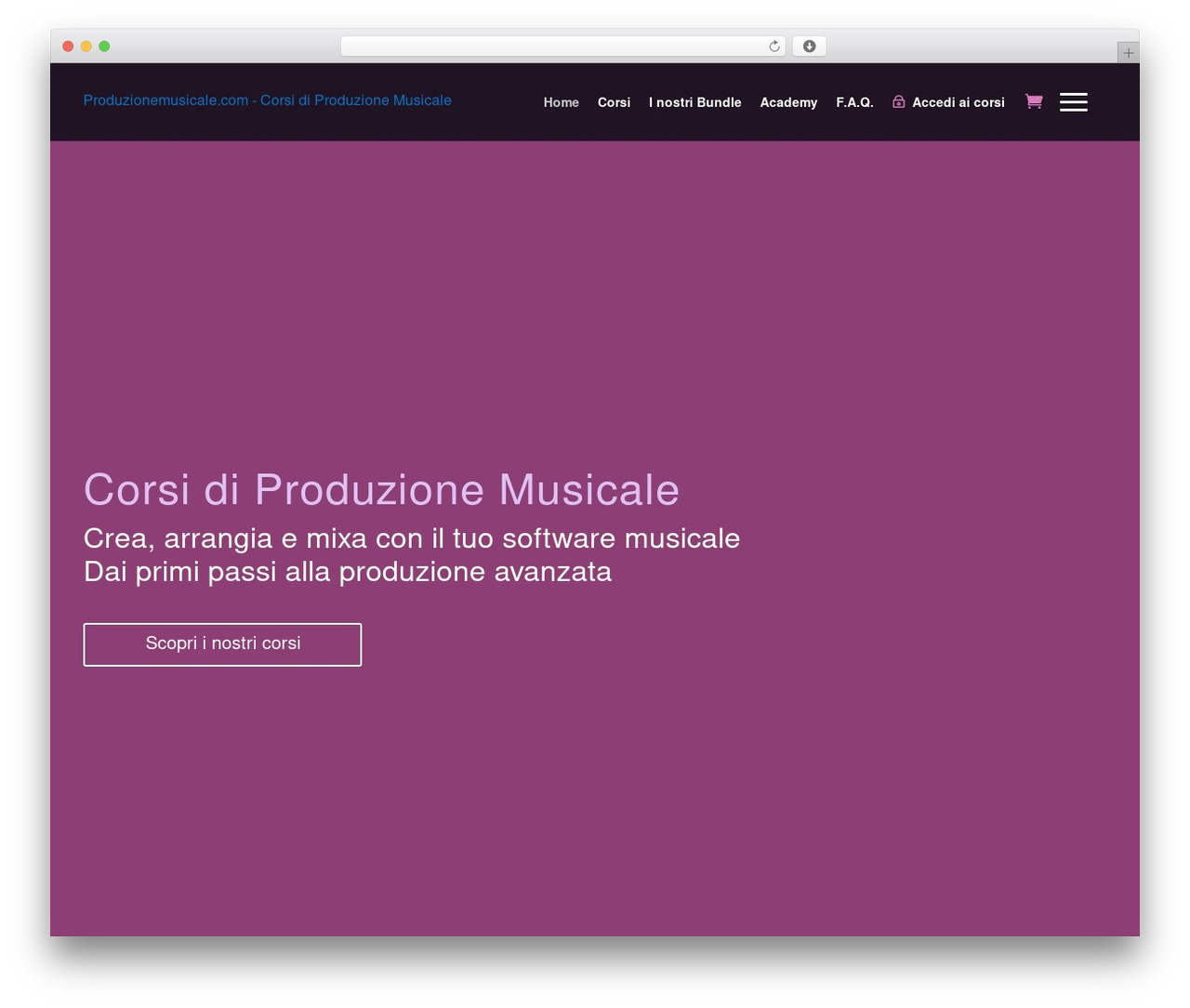
Task: Click the Accedi ai corsi link
Action: 959,102
